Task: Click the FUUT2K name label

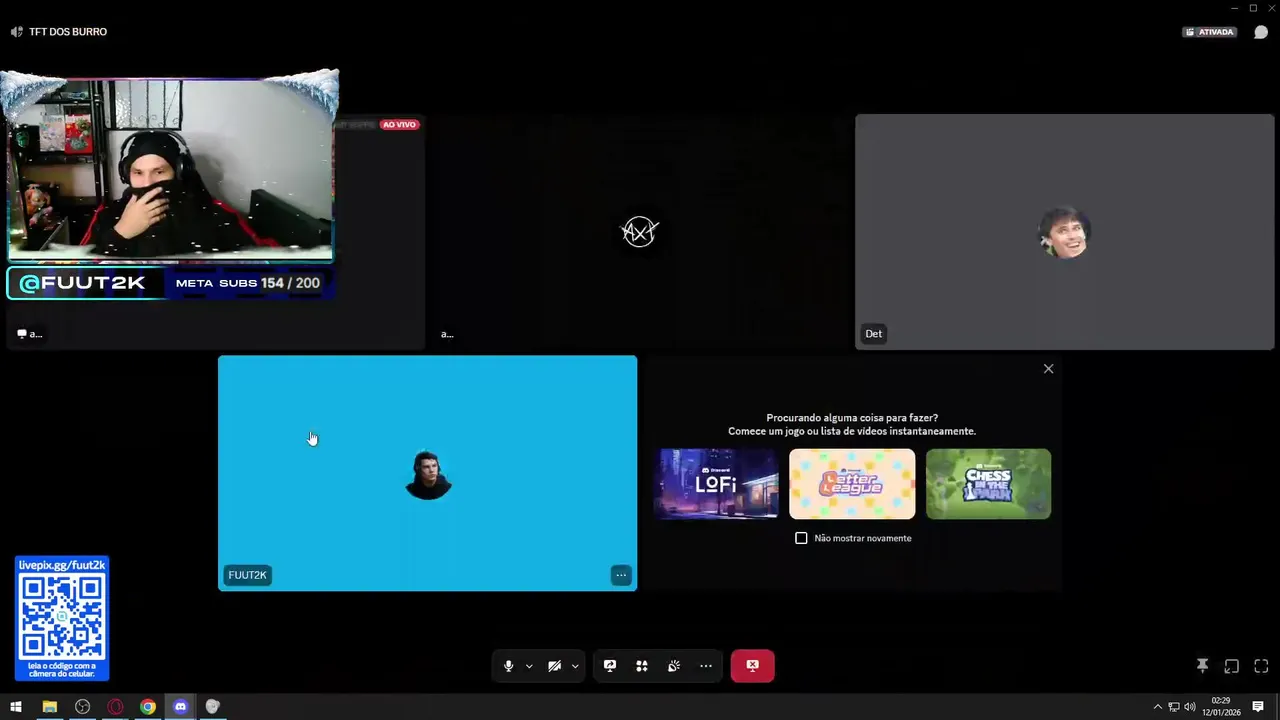Action: tap(247, 575)
